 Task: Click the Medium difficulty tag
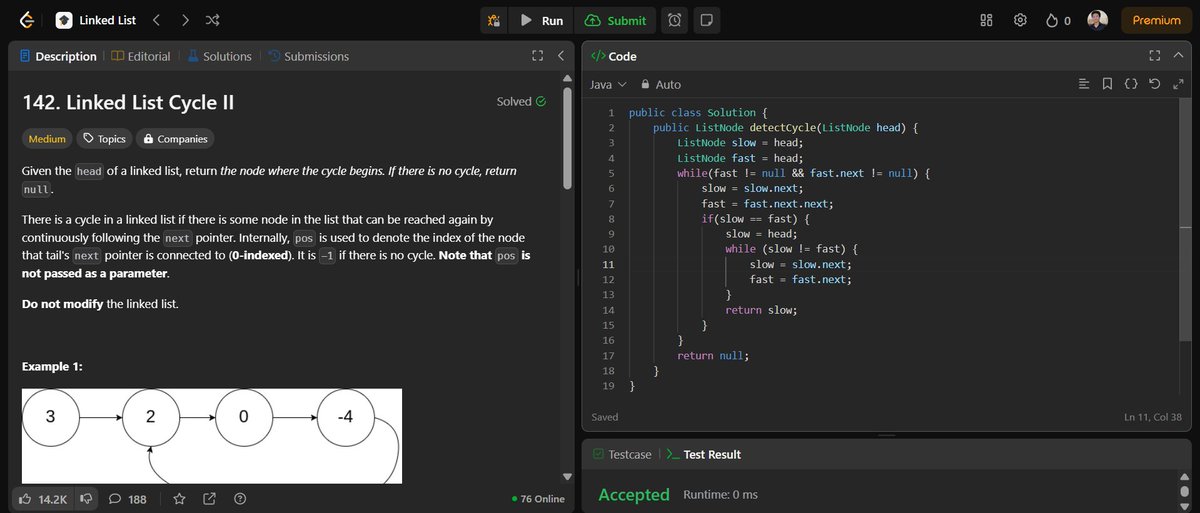(x=48, y=139)
